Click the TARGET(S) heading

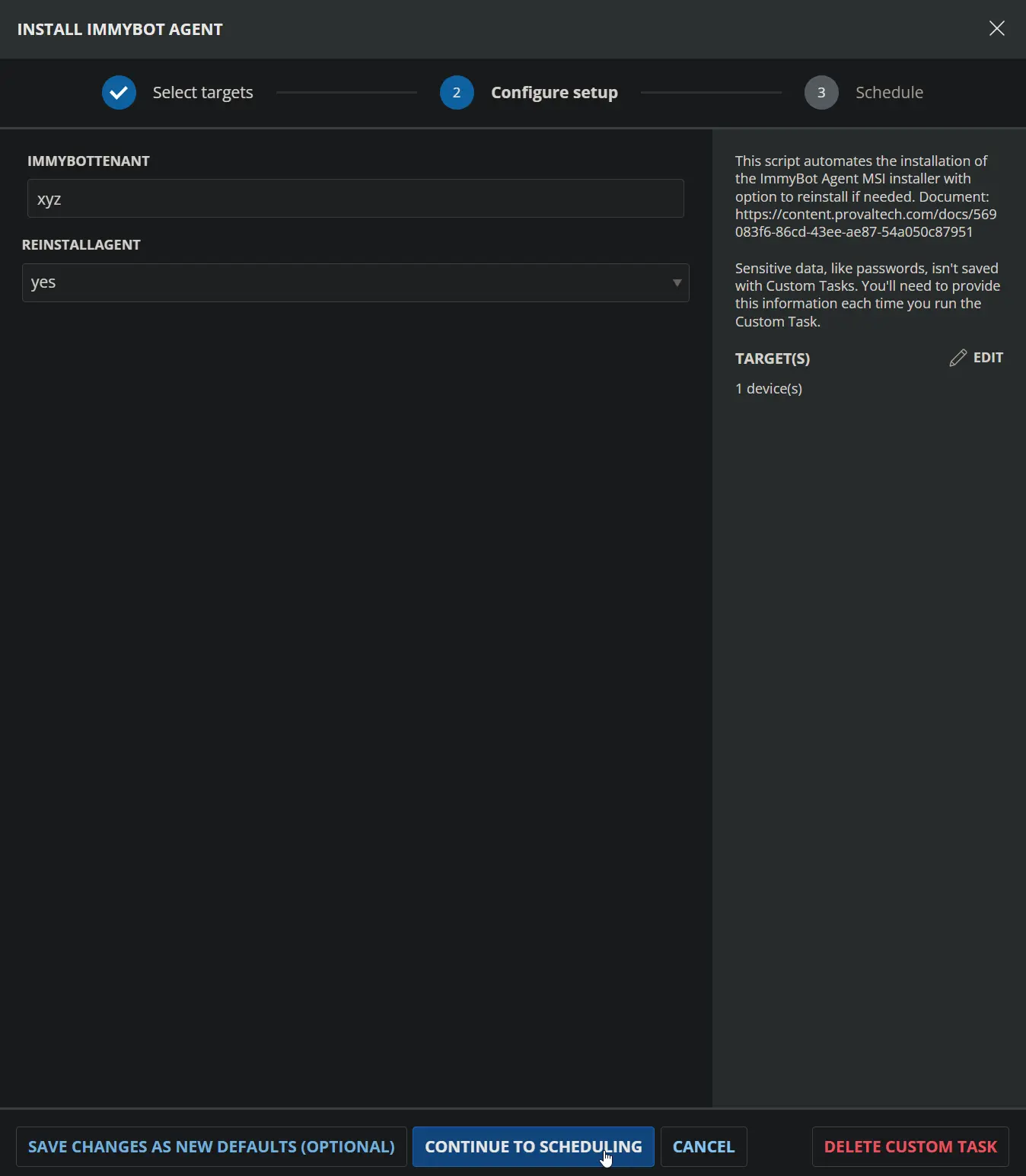tap(773, 359)
